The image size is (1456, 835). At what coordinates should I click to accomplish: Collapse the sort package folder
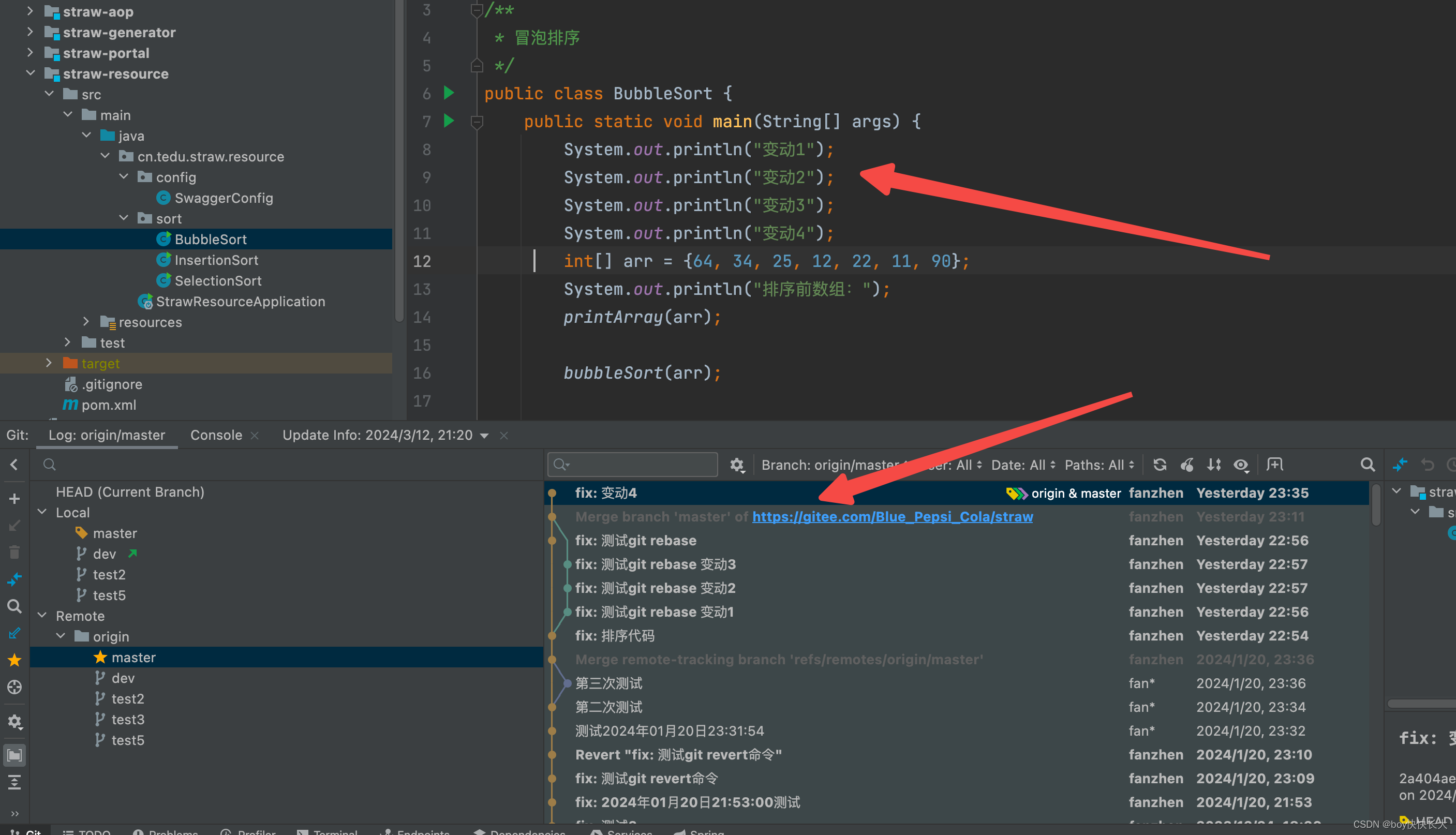click(123, 218)
